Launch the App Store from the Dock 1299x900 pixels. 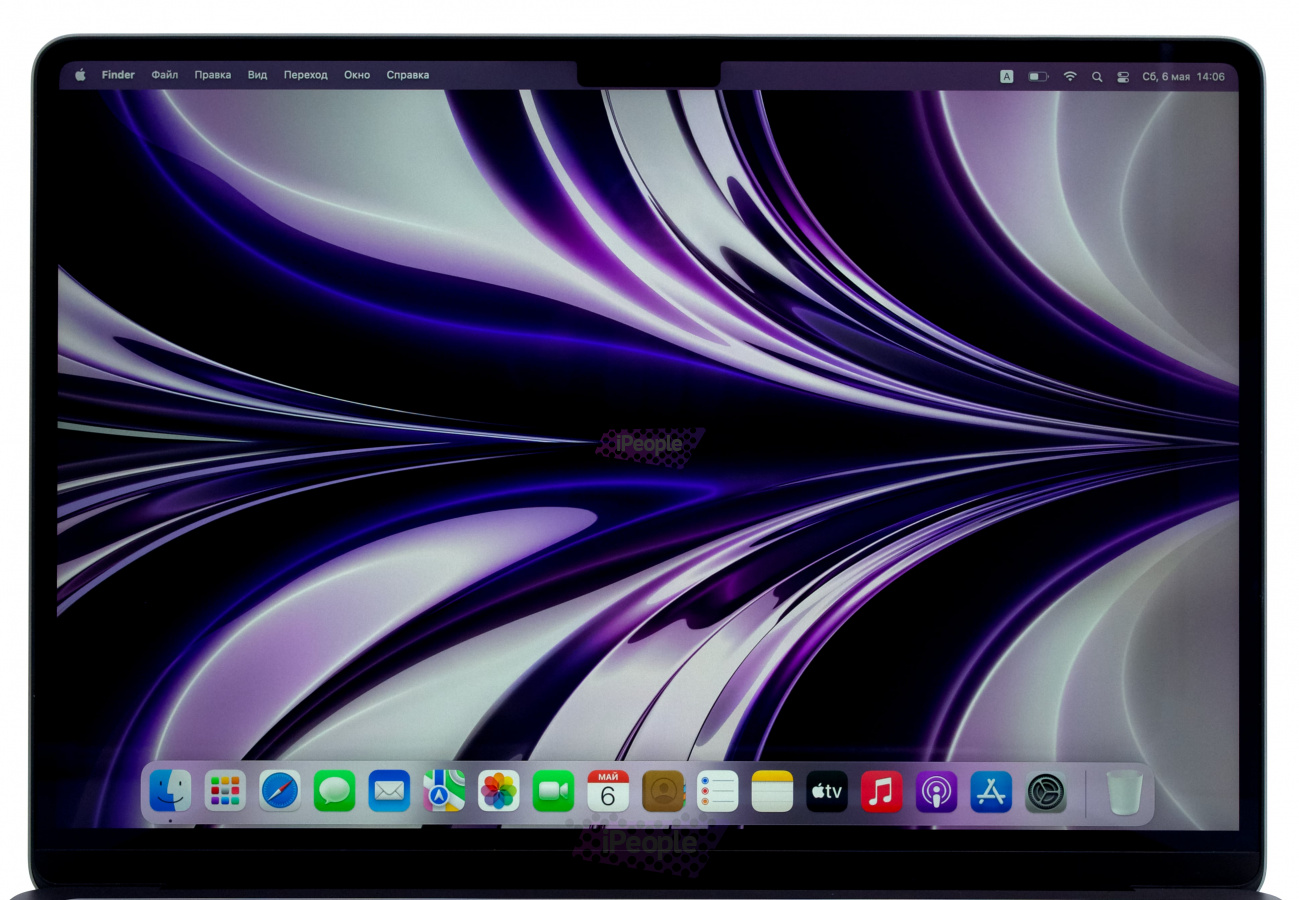(x=991, y=791)
